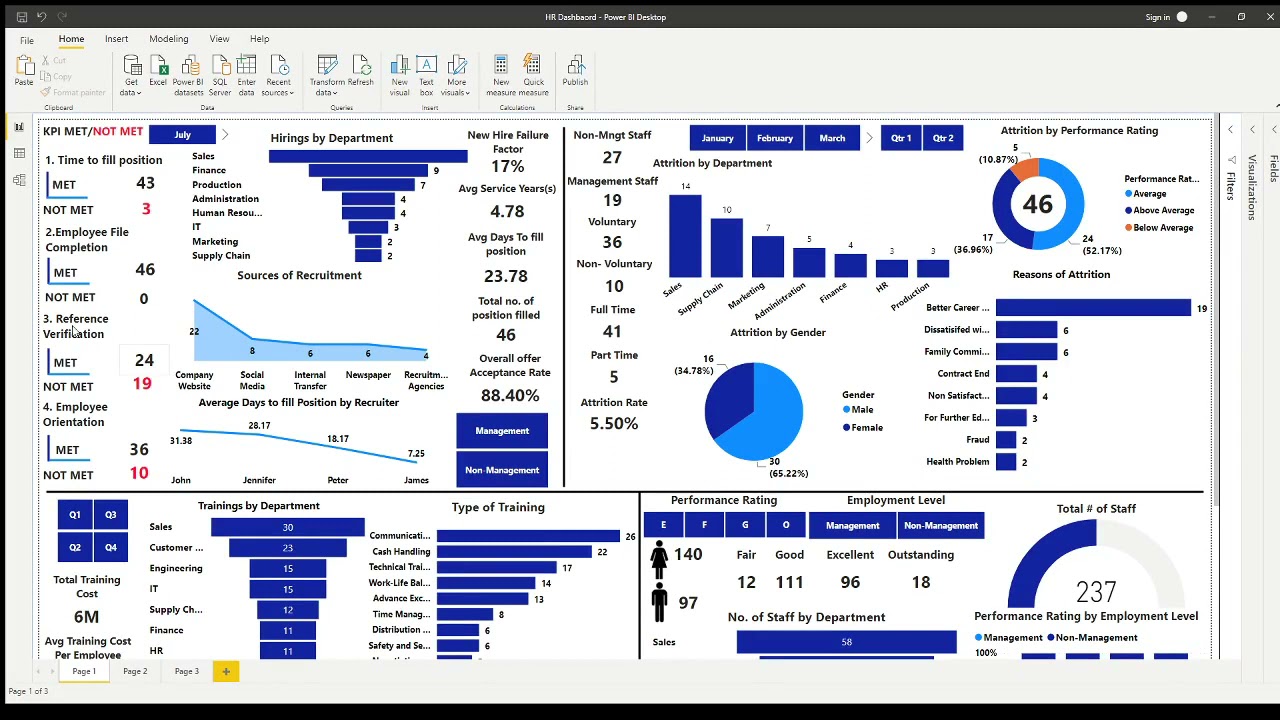Switch to the Page 2 tab
Image resolution: width=1280 pixels, height=720 pixels.
point(135,671)
